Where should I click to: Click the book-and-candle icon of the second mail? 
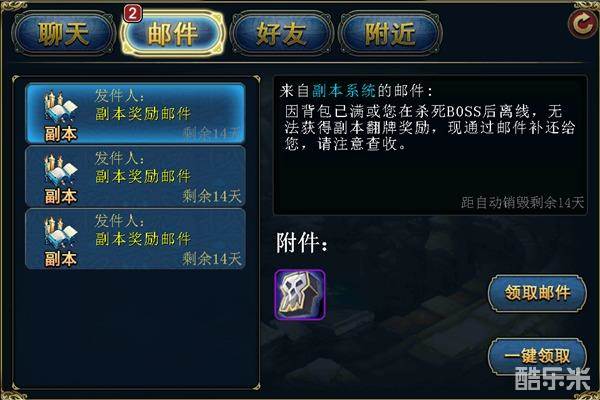pos(61,170)
